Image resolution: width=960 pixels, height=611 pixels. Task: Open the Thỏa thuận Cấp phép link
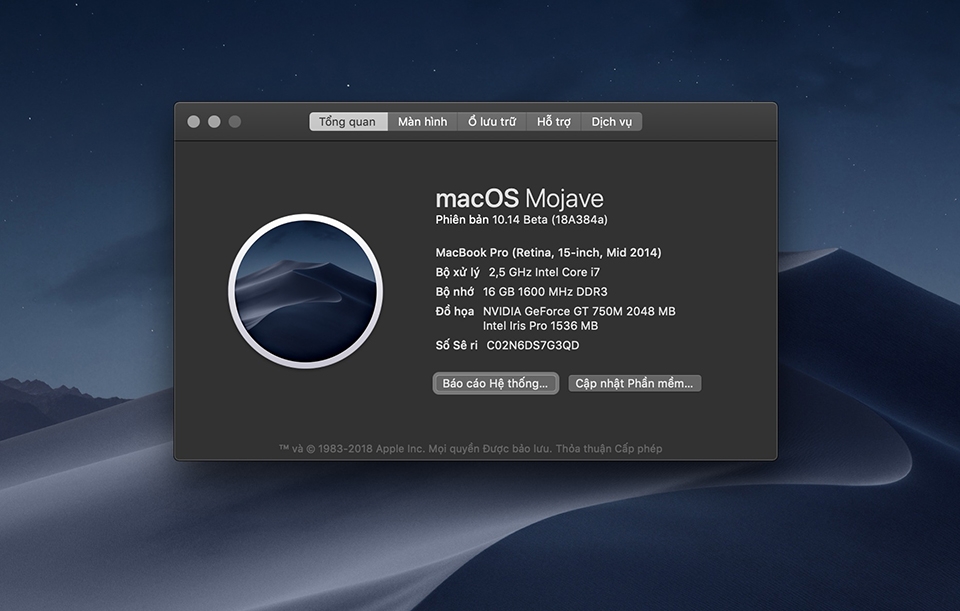coord(609,449)
